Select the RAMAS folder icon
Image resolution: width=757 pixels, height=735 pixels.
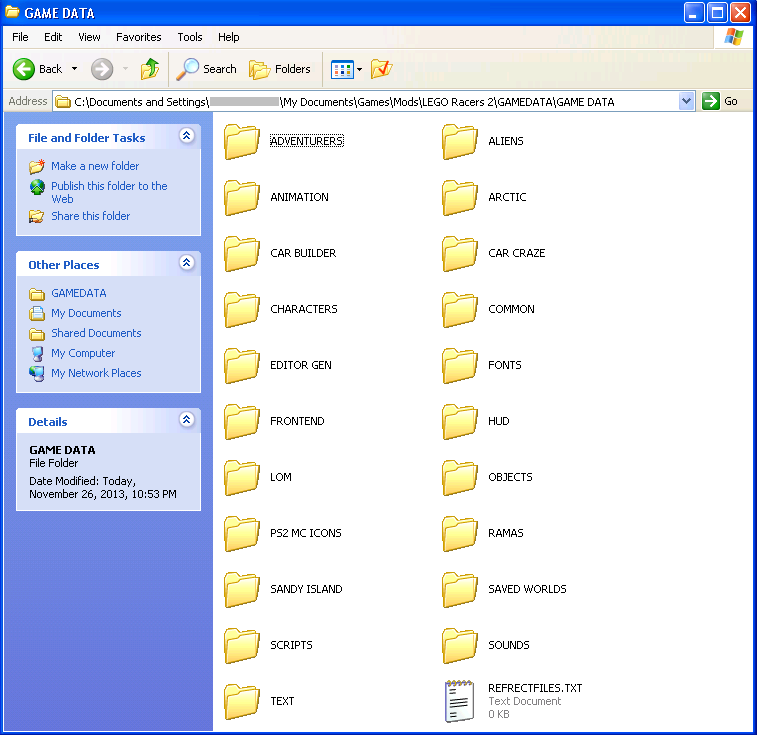click(460, 533)
